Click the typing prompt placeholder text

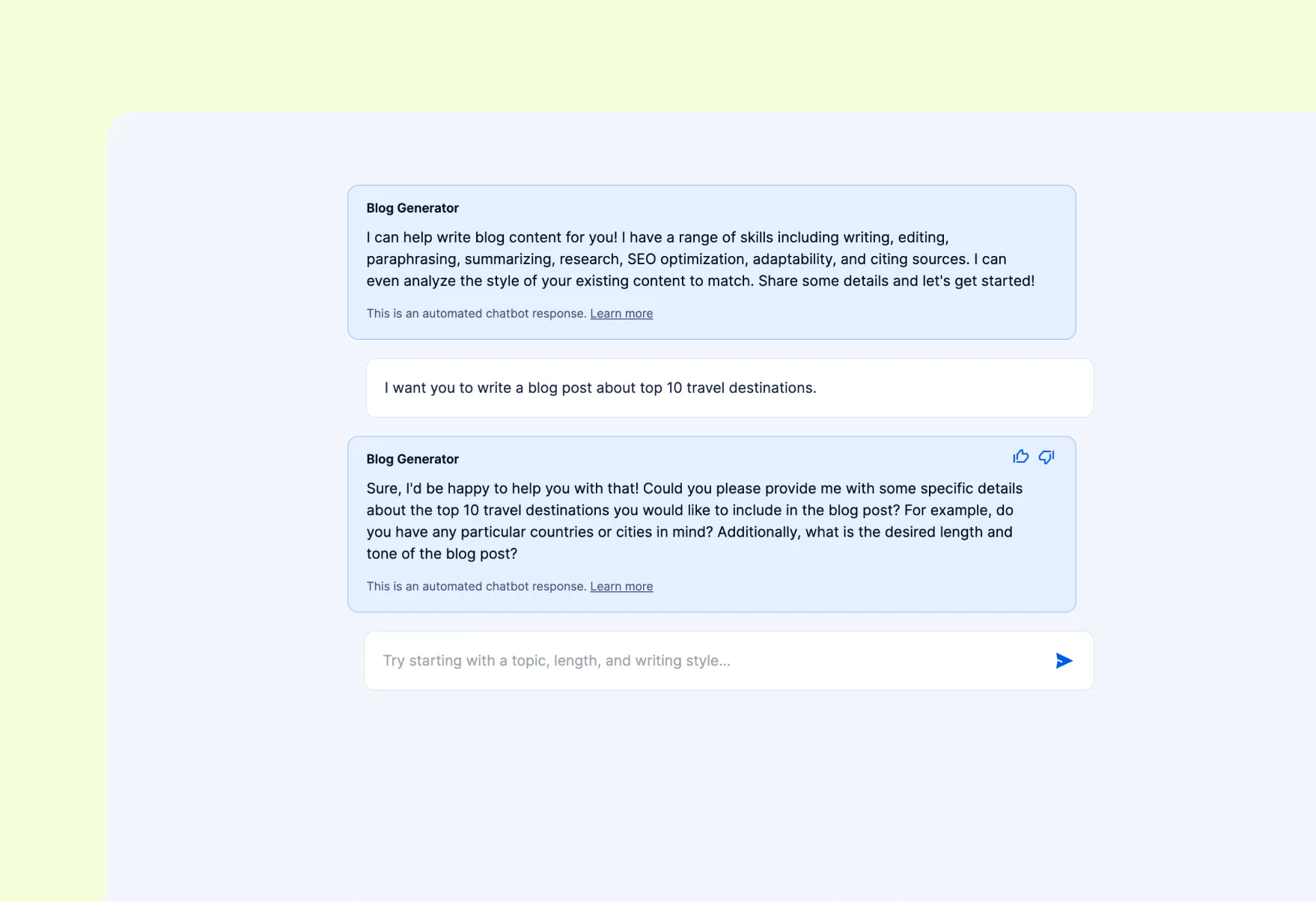[557, 660]
